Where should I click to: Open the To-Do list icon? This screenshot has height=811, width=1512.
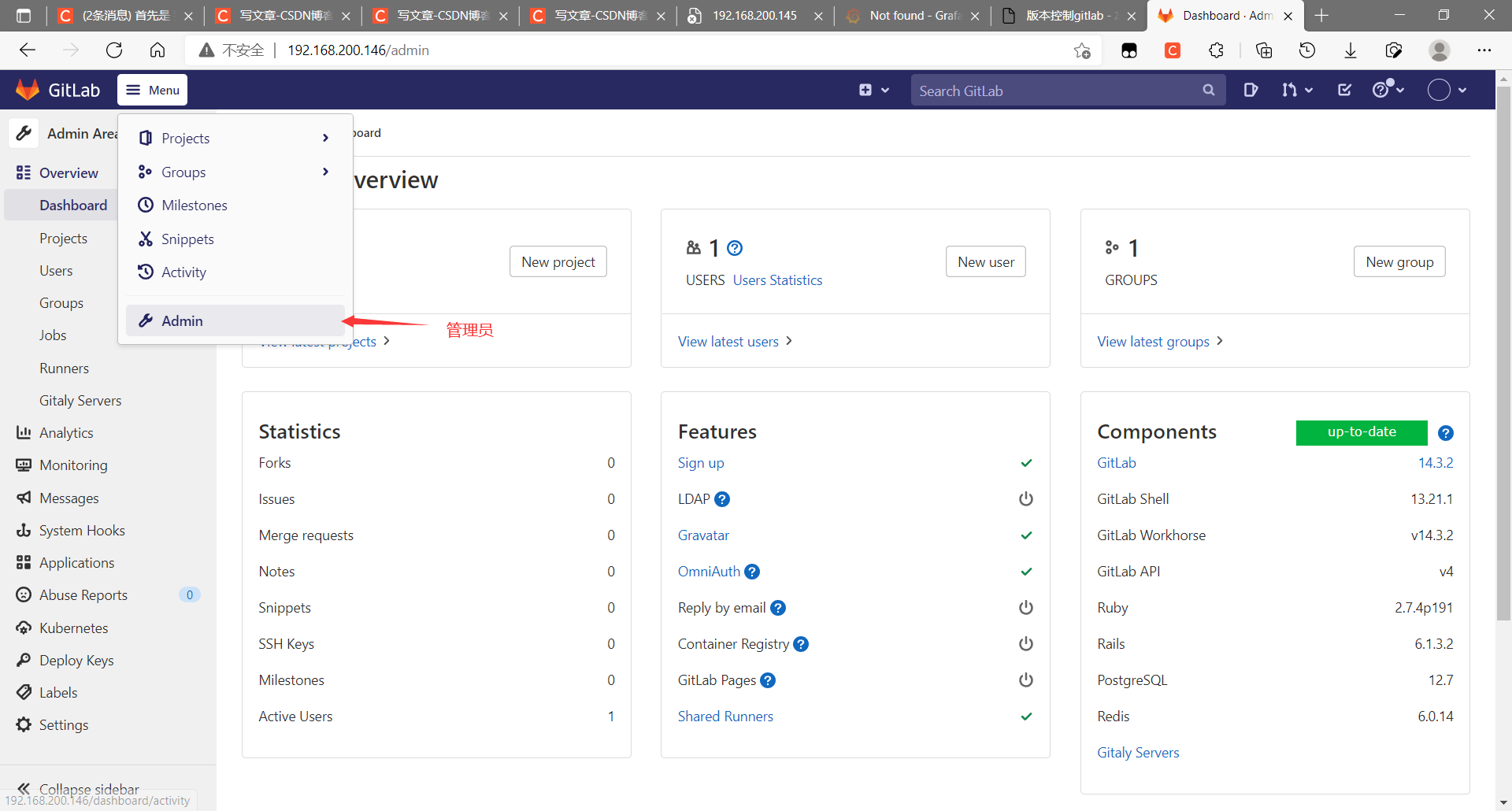click(1344, 90)
